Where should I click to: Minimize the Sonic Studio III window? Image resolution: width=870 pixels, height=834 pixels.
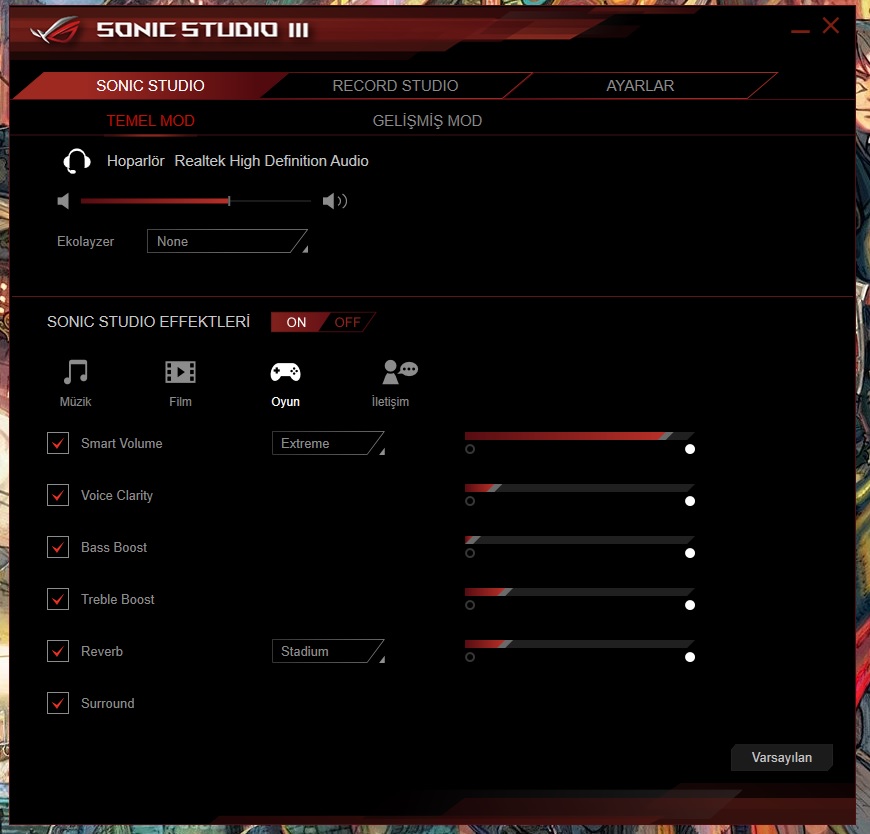pyautogui.click(x=800, y=32)
